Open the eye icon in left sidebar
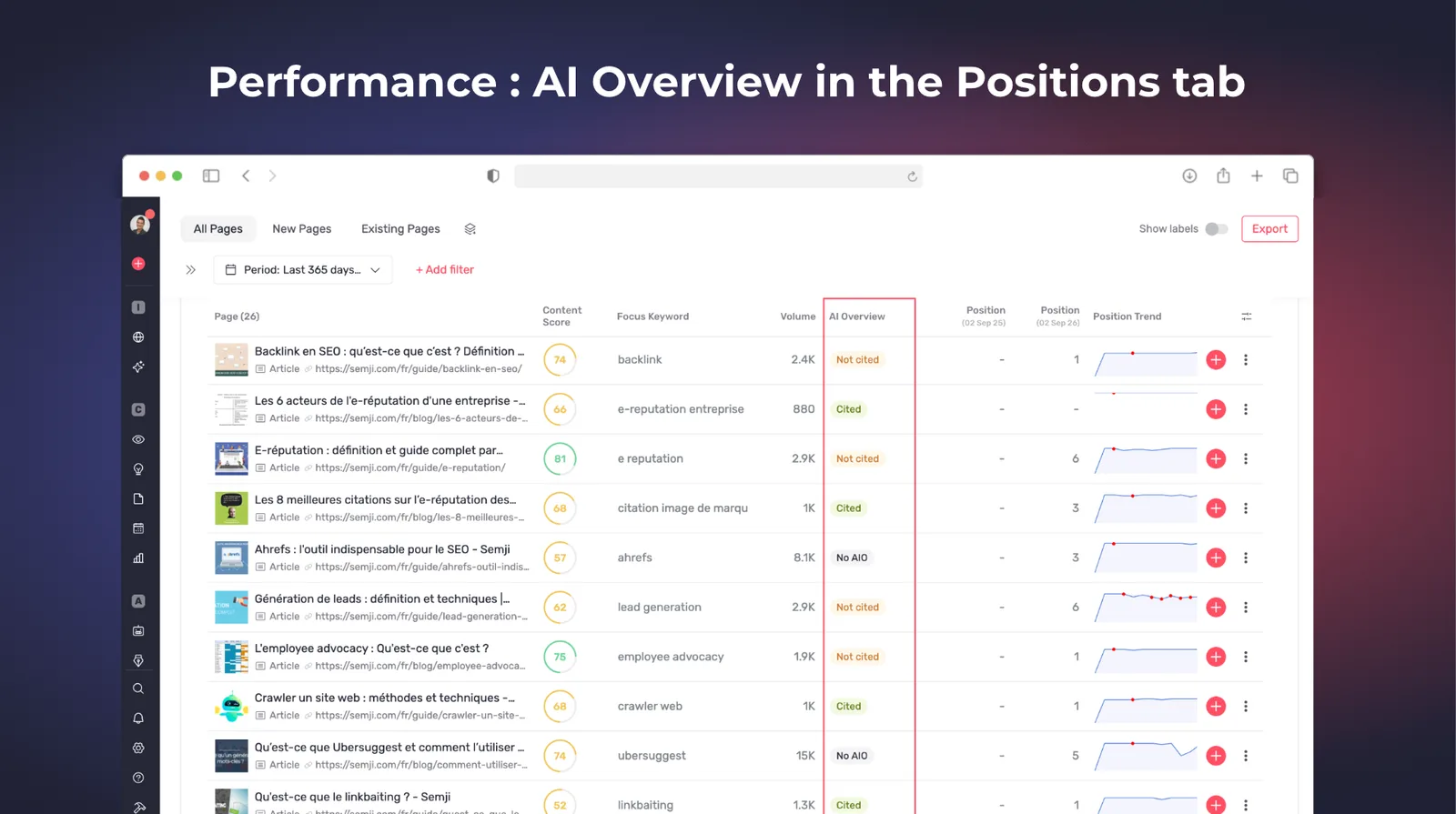 [138, 440]
